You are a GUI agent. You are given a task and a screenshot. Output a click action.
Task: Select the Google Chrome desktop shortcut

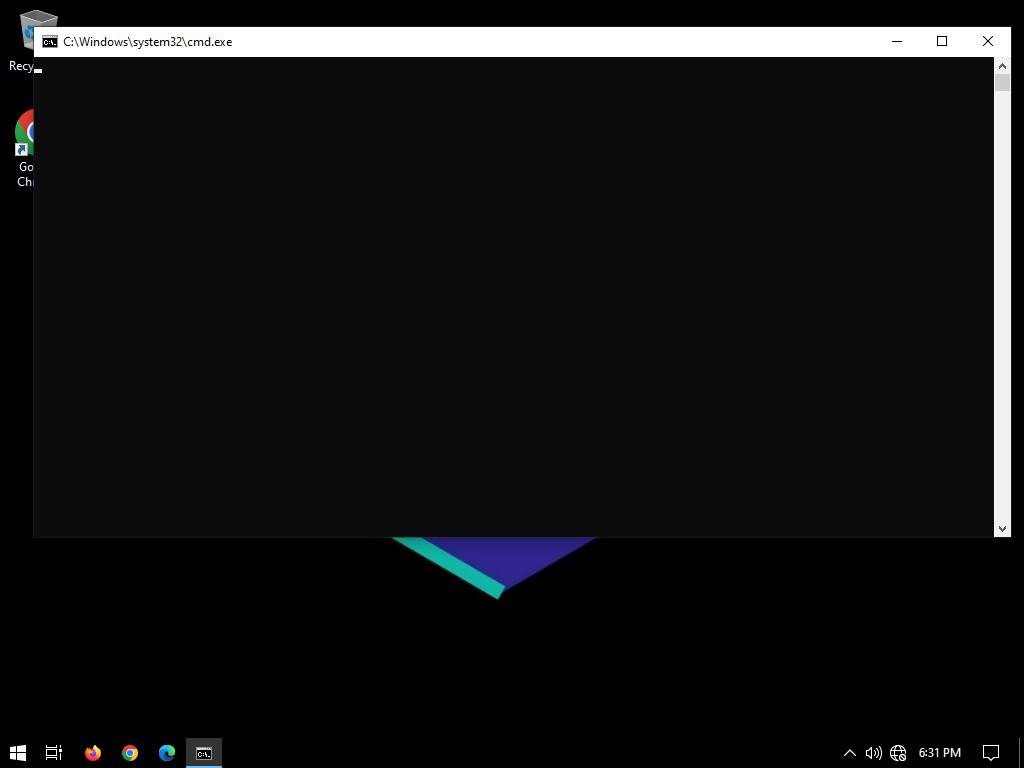point(24,135)
